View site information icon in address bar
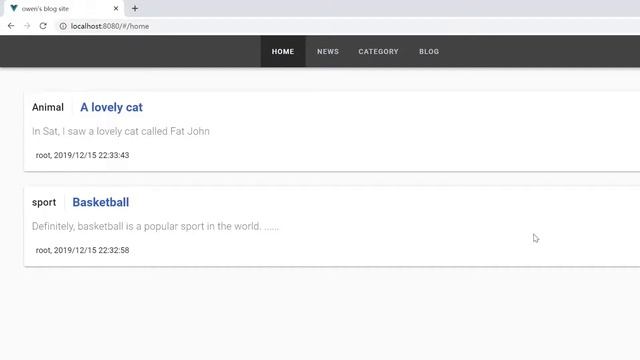Screen dimensions: 640x360 [63, 26]
